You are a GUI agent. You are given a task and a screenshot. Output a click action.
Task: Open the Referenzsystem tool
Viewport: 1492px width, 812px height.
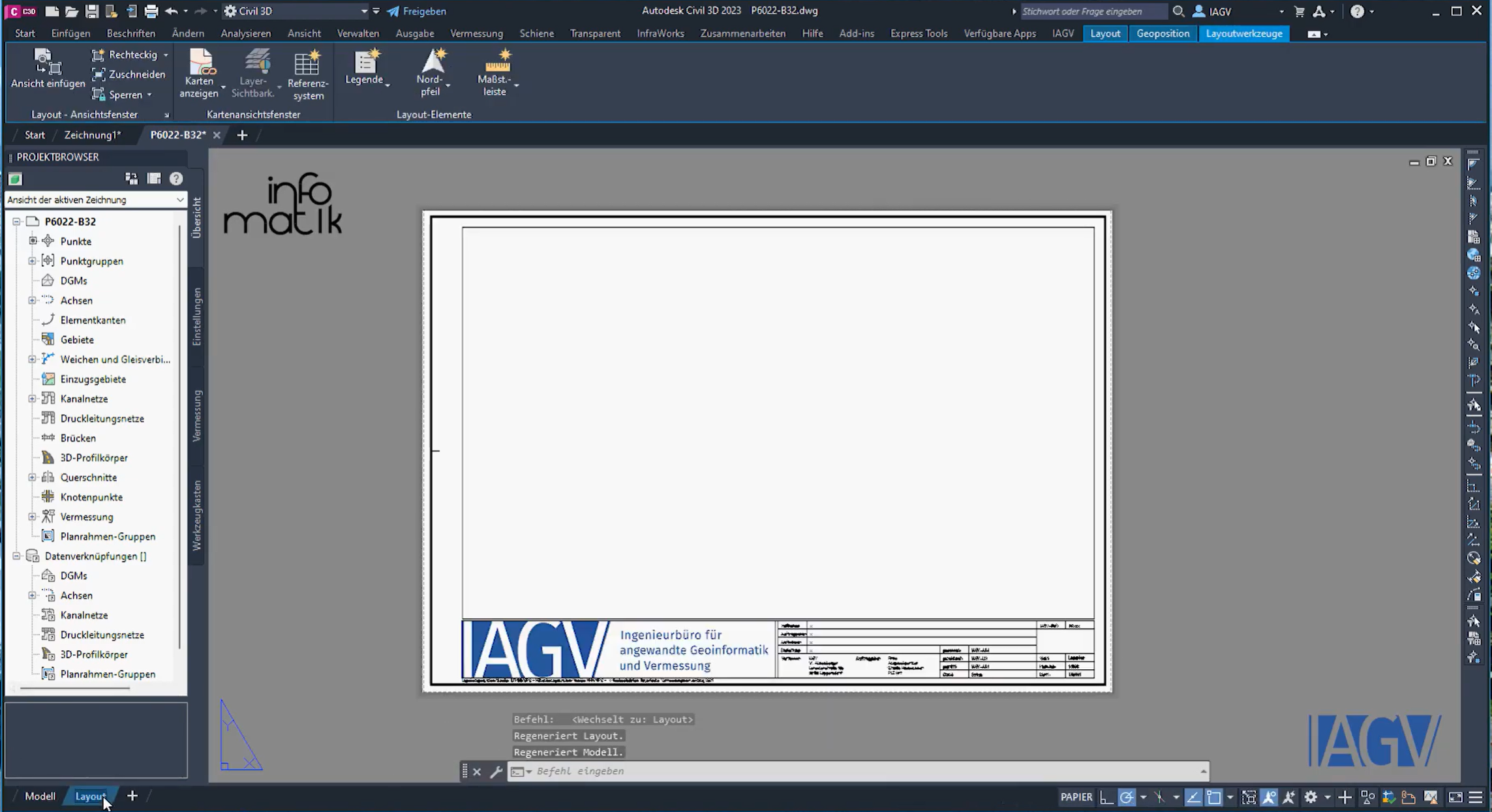click(x=307, y=64)
